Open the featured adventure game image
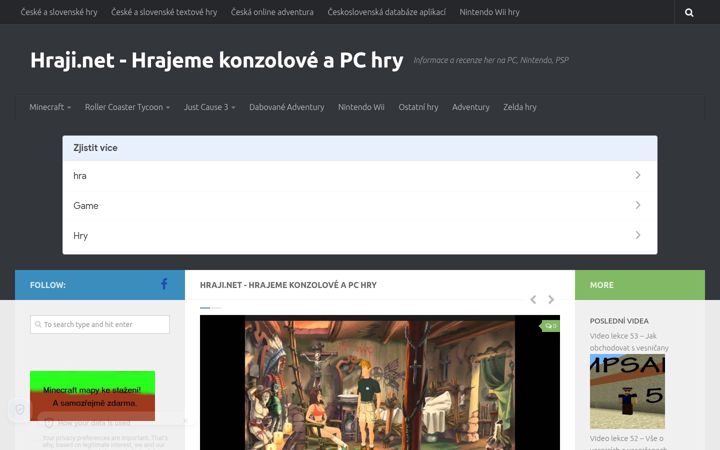This screenshot has width=720, height=450. [x=380, y=382]
